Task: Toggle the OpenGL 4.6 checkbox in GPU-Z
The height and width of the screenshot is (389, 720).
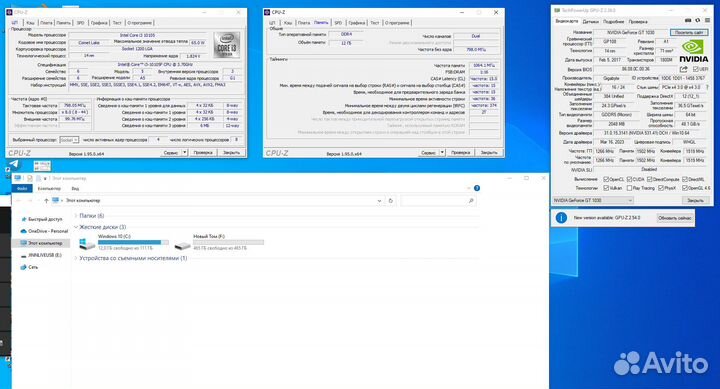Action: click(685, 188)
